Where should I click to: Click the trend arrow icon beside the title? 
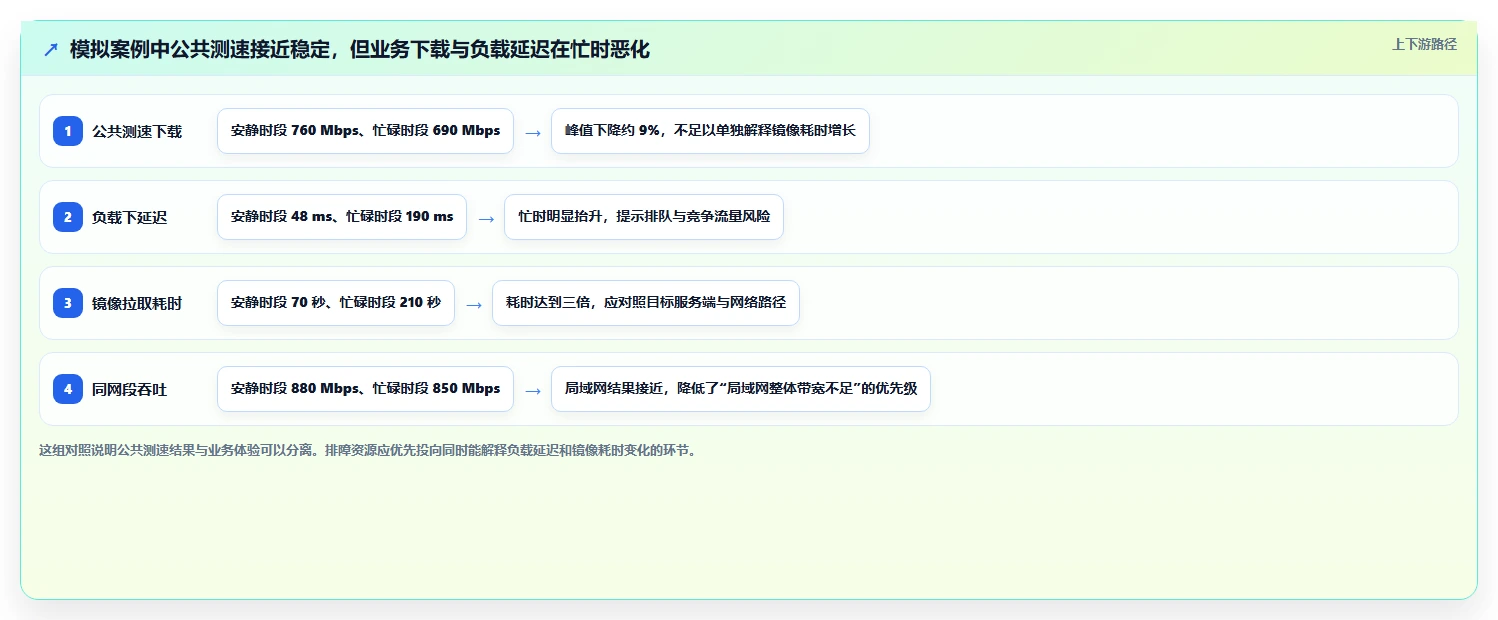click(51, 50)
